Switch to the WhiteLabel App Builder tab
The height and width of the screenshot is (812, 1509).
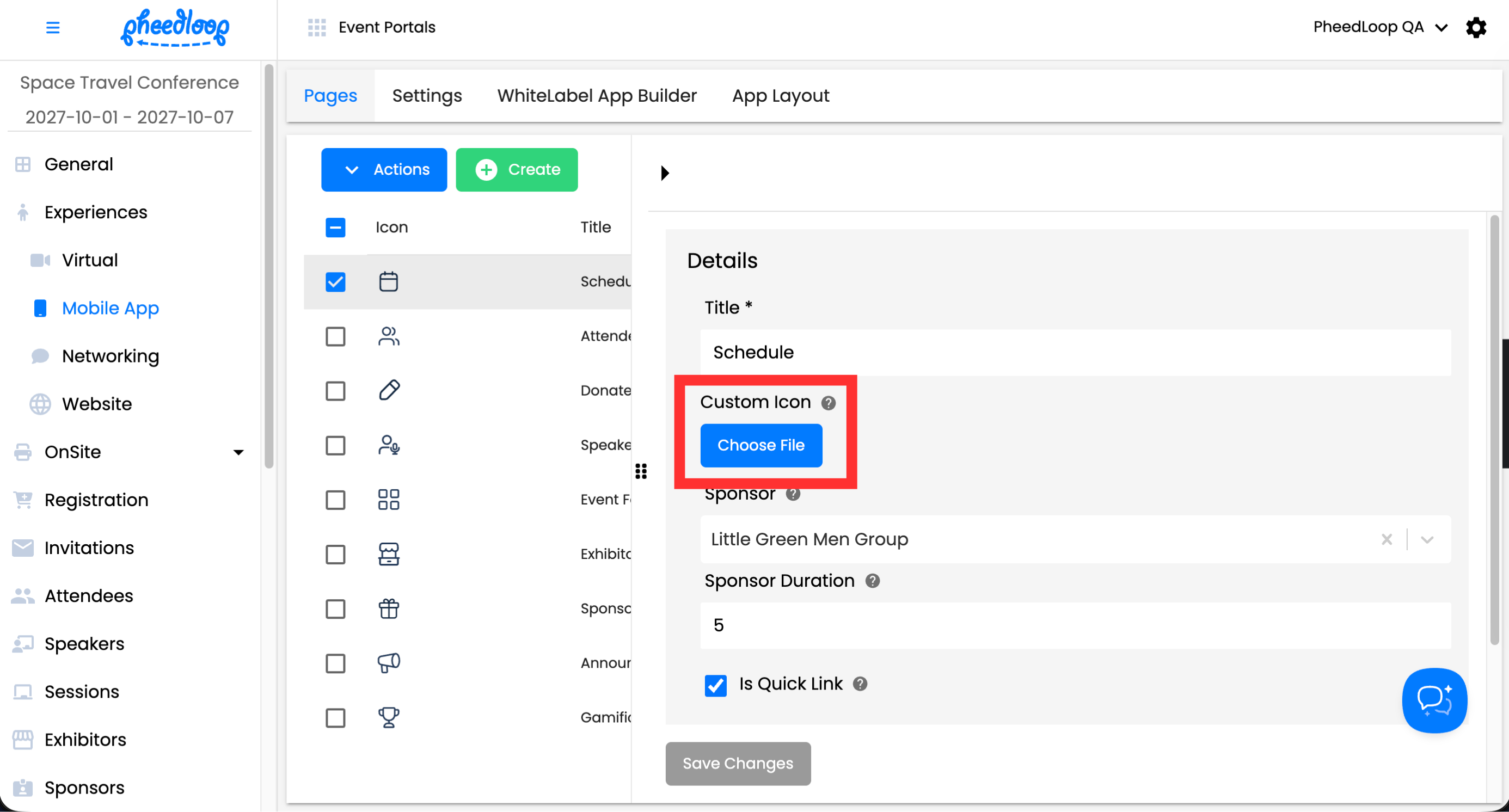point(596,95)
